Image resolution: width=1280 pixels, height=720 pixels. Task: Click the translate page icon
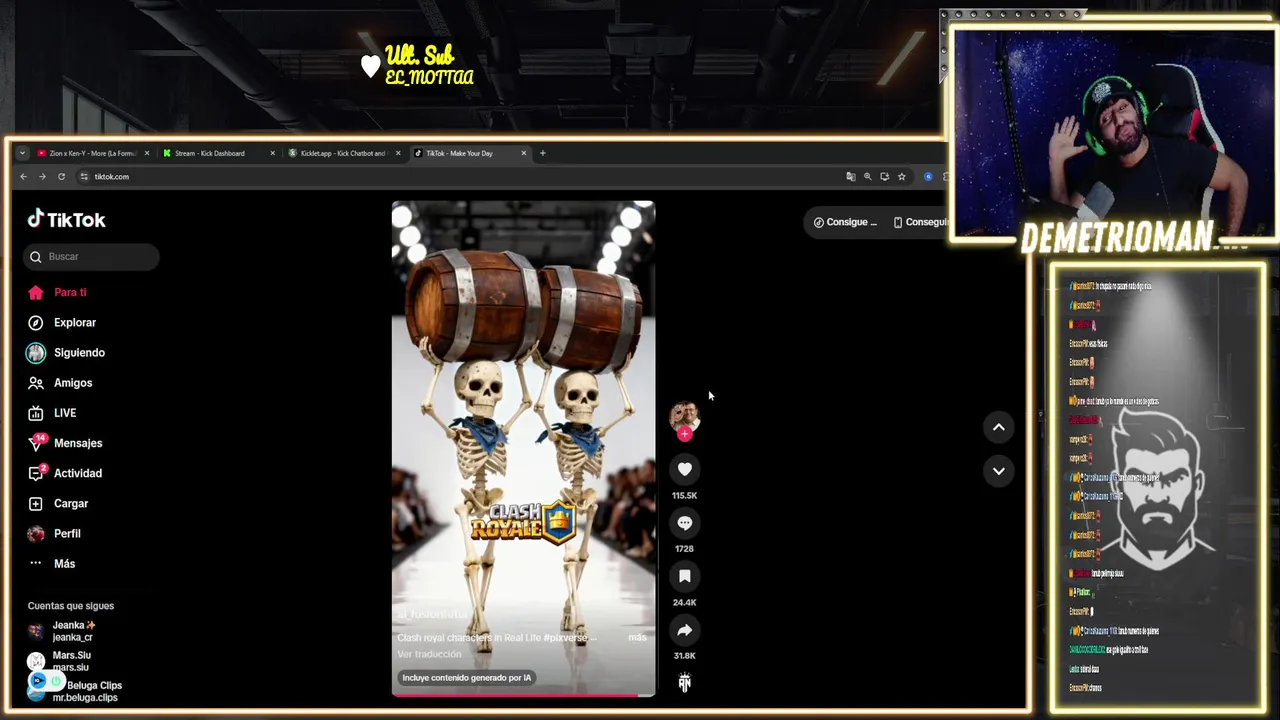(x=851, y=176)
